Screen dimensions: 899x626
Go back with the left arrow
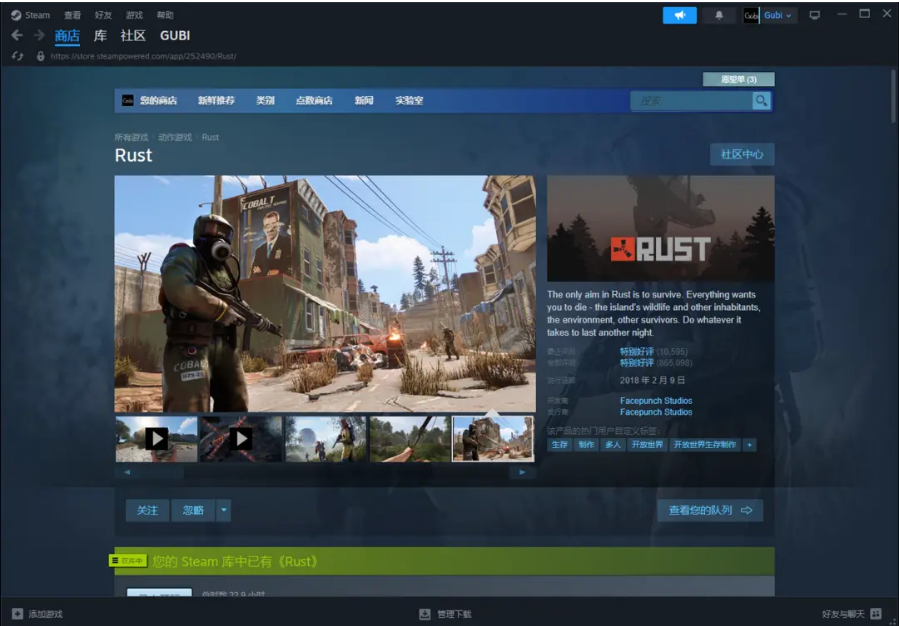[x=17, y=36]
